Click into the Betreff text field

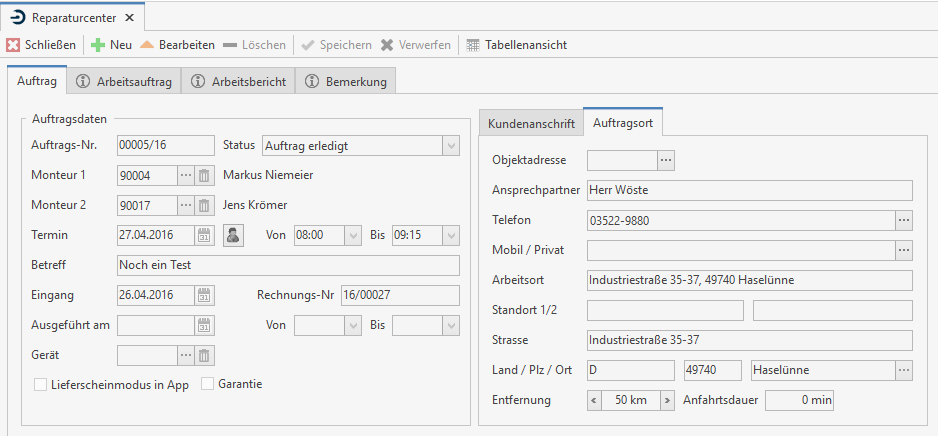coord(288,265)
